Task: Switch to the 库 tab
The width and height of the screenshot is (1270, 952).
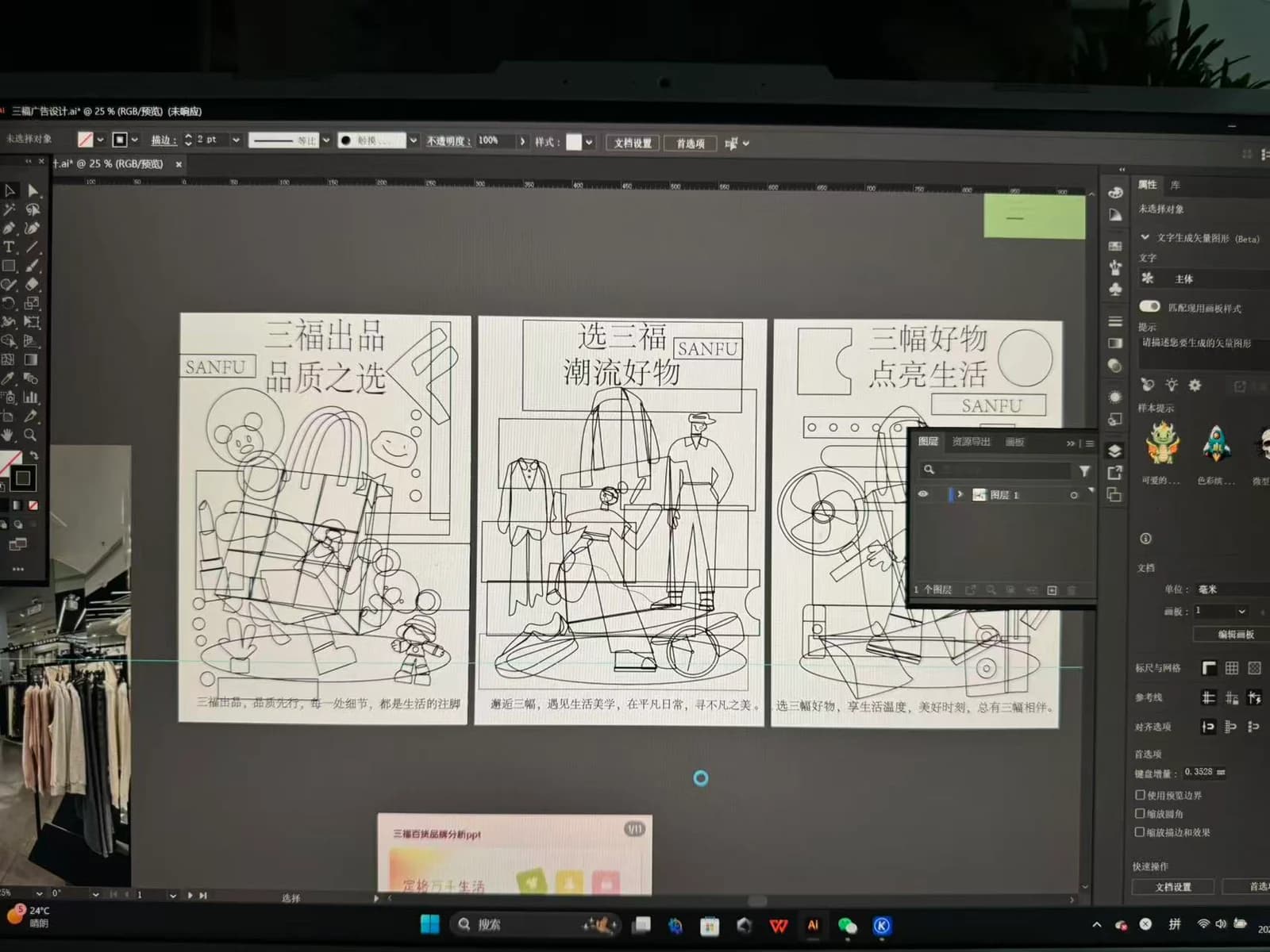Action: click(1176, 185)
